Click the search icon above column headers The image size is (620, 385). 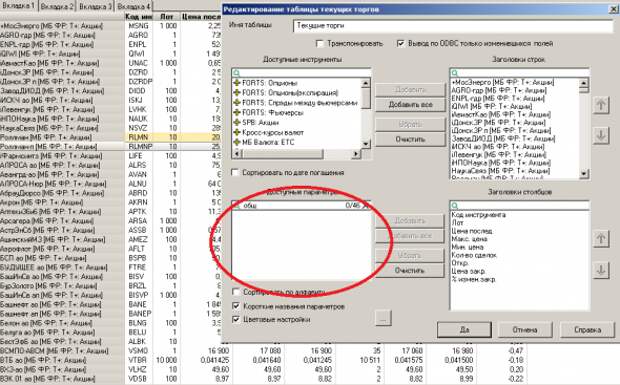pyautogui.click(x=455, y=206)
